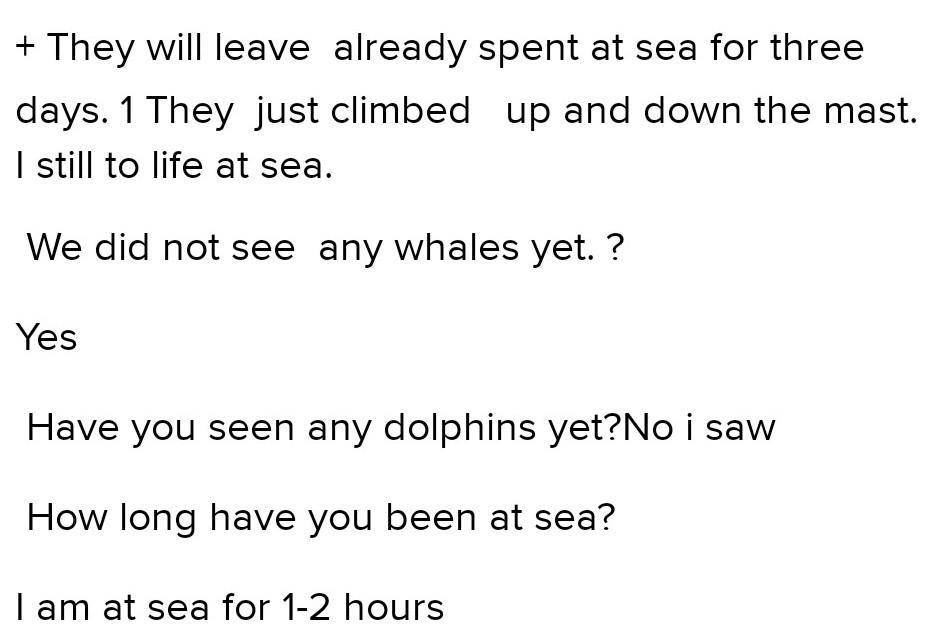Click the lone question mark after 'yet.'
Image resolution: width=947 pixels, height=642 pixels.
615,247
